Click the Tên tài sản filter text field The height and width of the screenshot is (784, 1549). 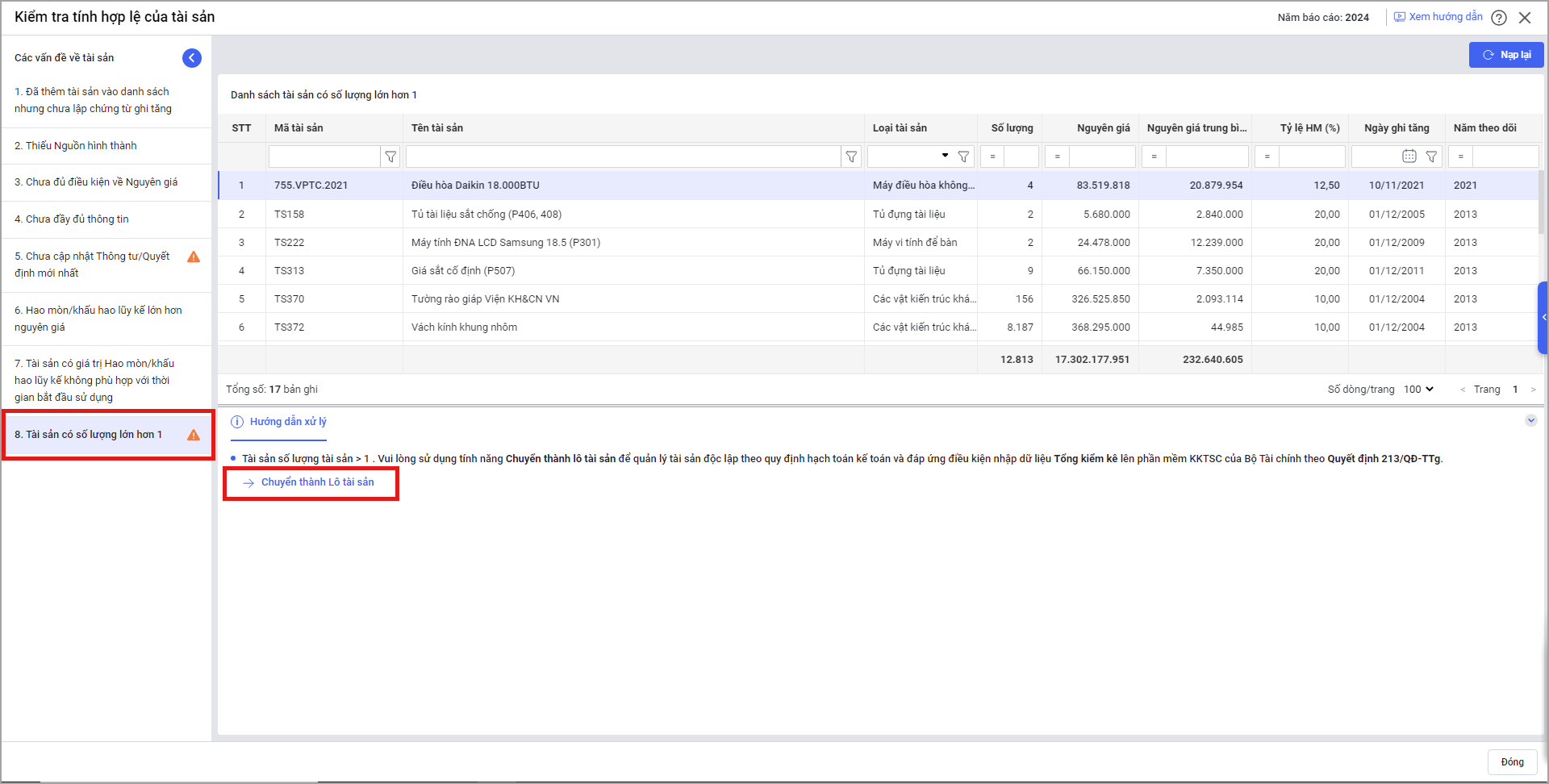click(623, 156)
